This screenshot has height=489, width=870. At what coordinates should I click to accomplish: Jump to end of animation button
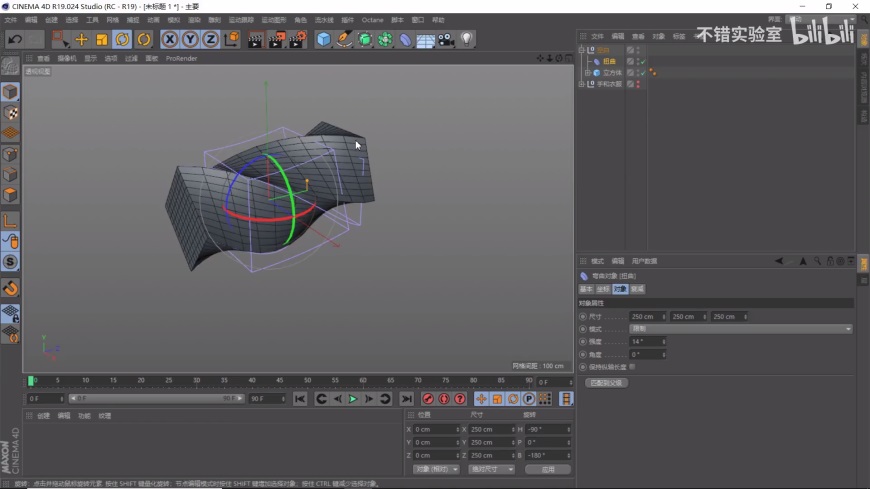click(x=406, y=399)
